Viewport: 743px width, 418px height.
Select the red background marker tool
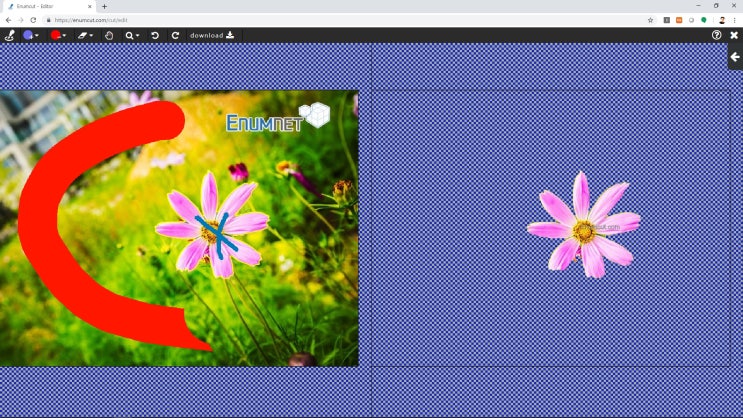(55, 35)
